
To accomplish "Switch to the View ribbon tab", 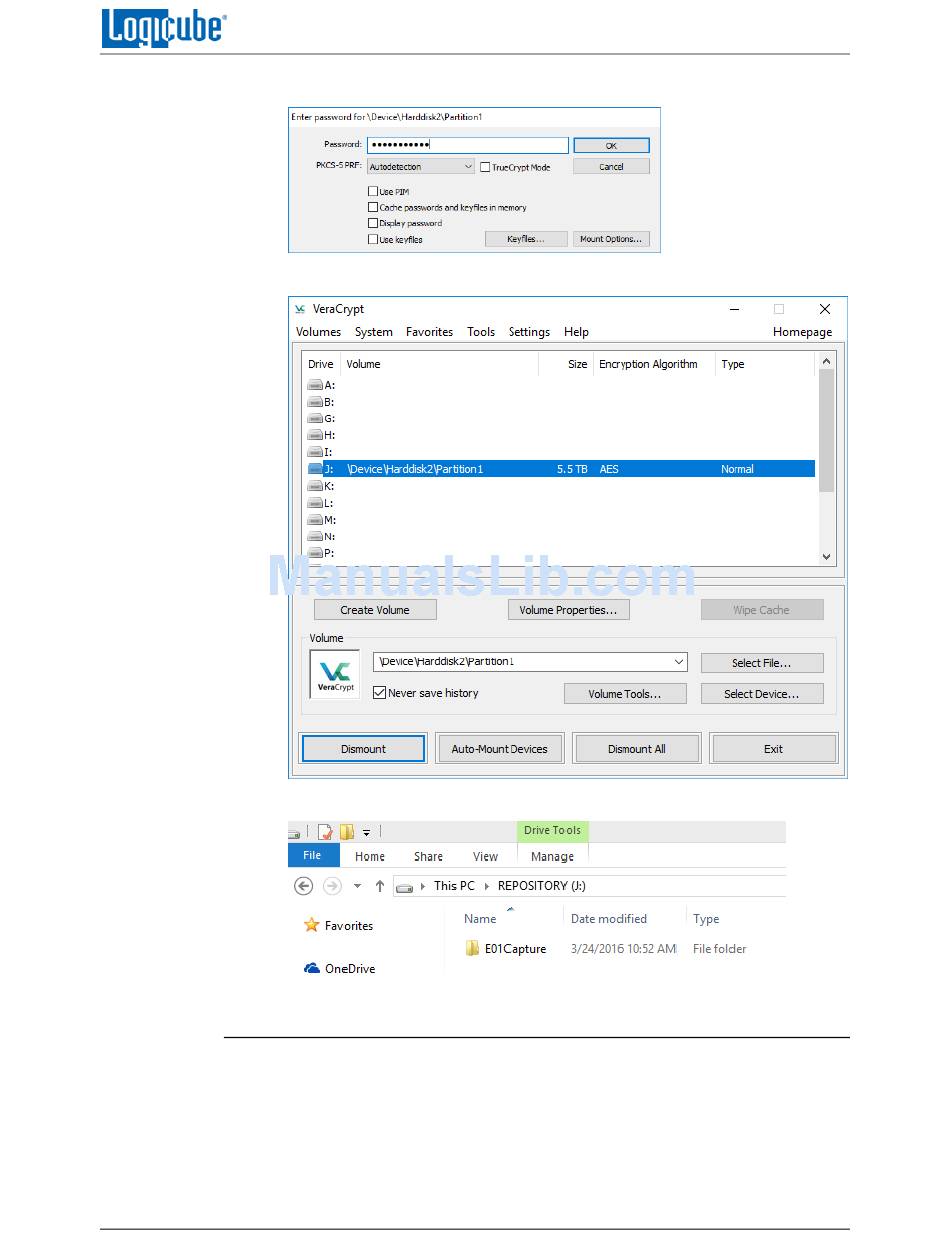I will 486,857.
